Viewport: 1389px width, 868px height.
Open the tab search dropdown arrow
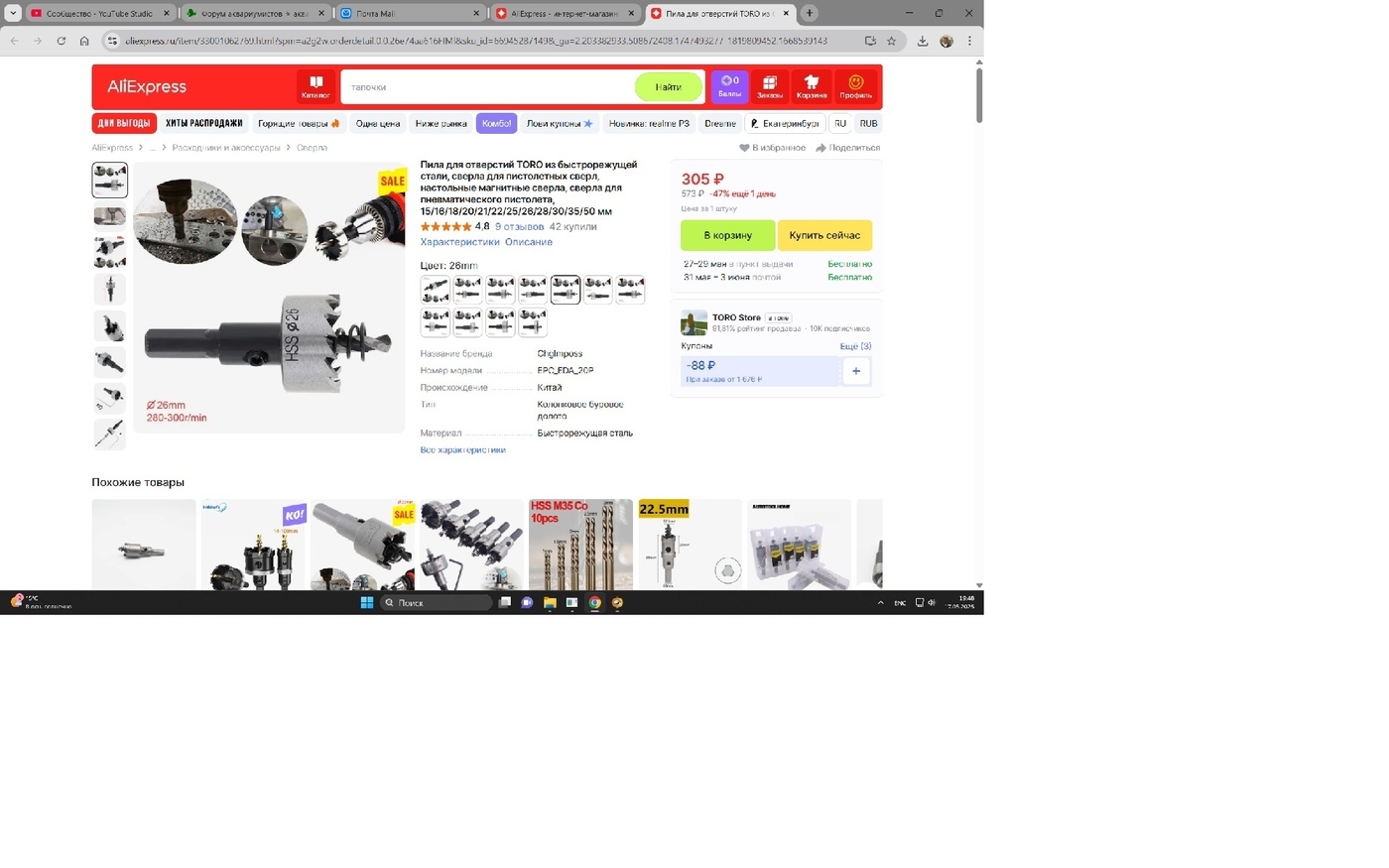pos(13,13)
